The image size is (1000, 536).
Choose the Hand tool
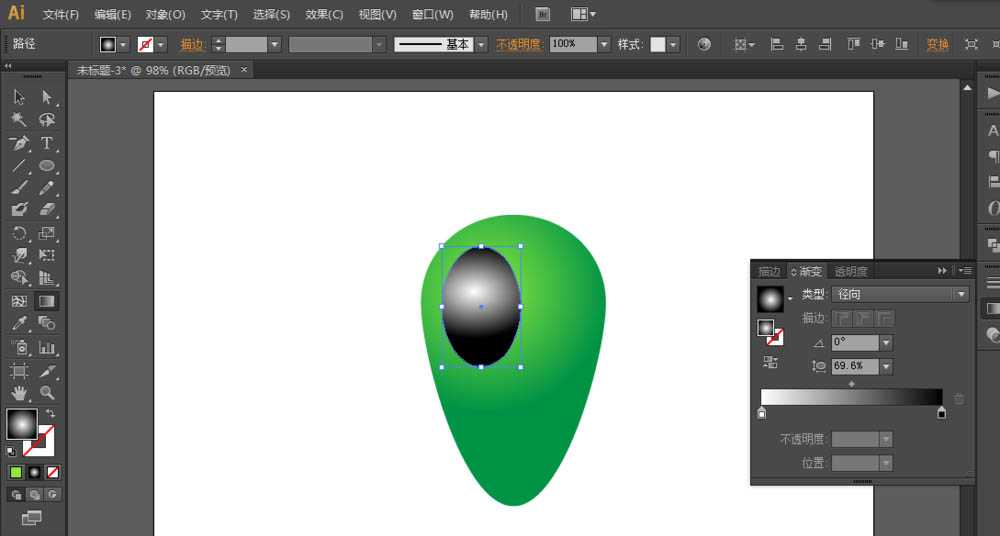pyautogui.click(x=19, y=393)
